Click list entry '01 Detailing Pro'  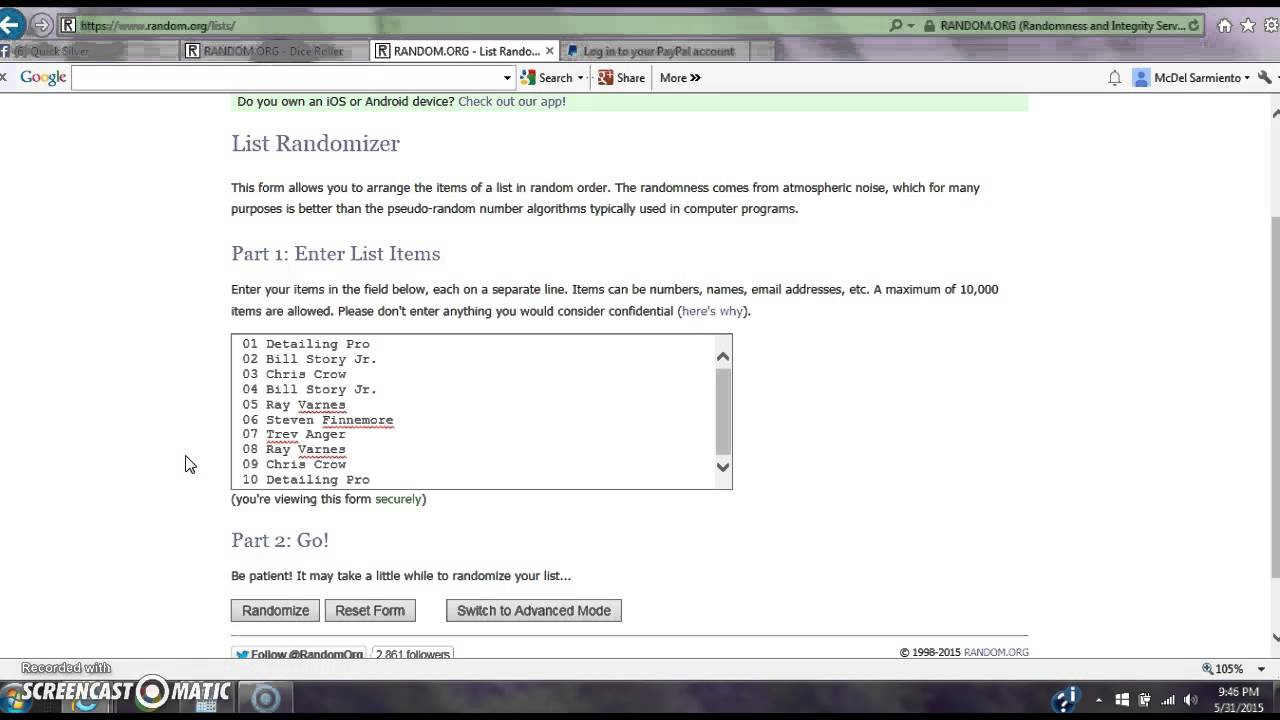[306, 344]
